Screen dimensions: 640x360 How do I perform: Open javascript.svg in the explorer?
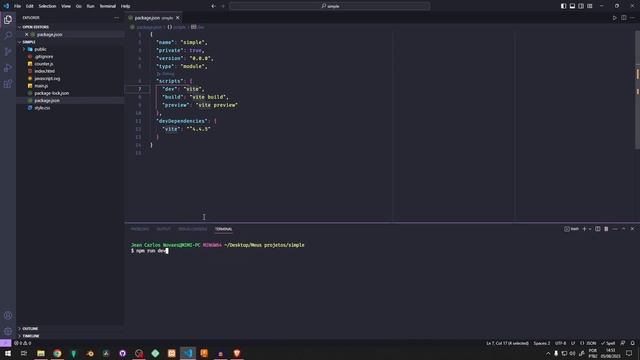[x=47, y=79]
